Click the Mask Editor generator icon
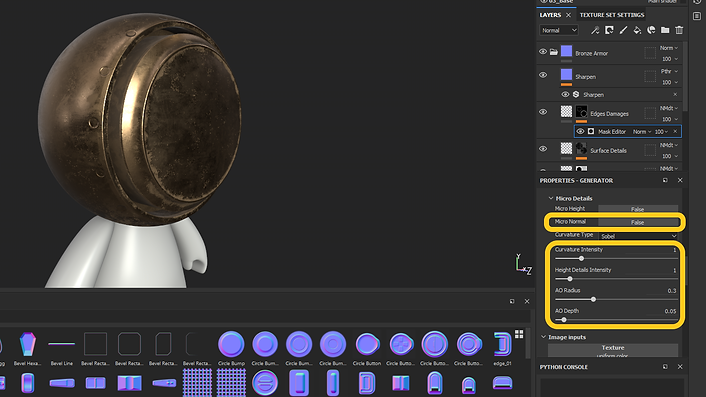 click(x=591, y=131)
